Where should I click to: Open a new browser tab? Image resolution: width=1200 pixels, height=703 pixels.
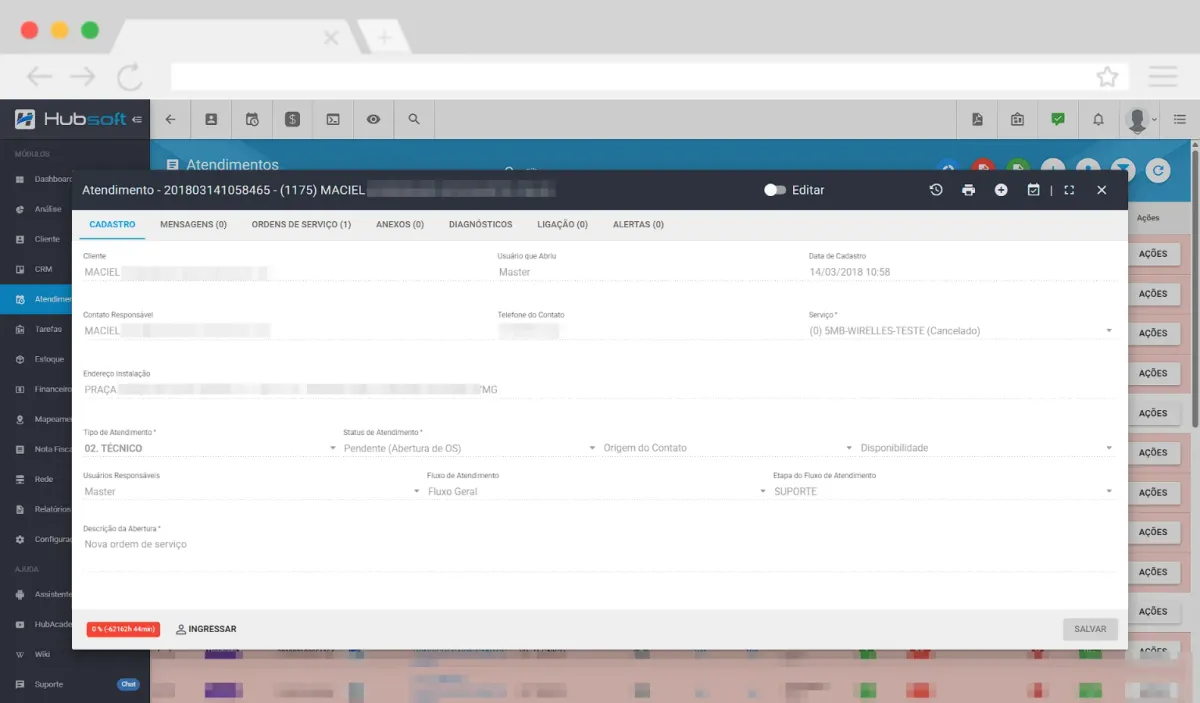pyautogui.click(x=383, y=38)
